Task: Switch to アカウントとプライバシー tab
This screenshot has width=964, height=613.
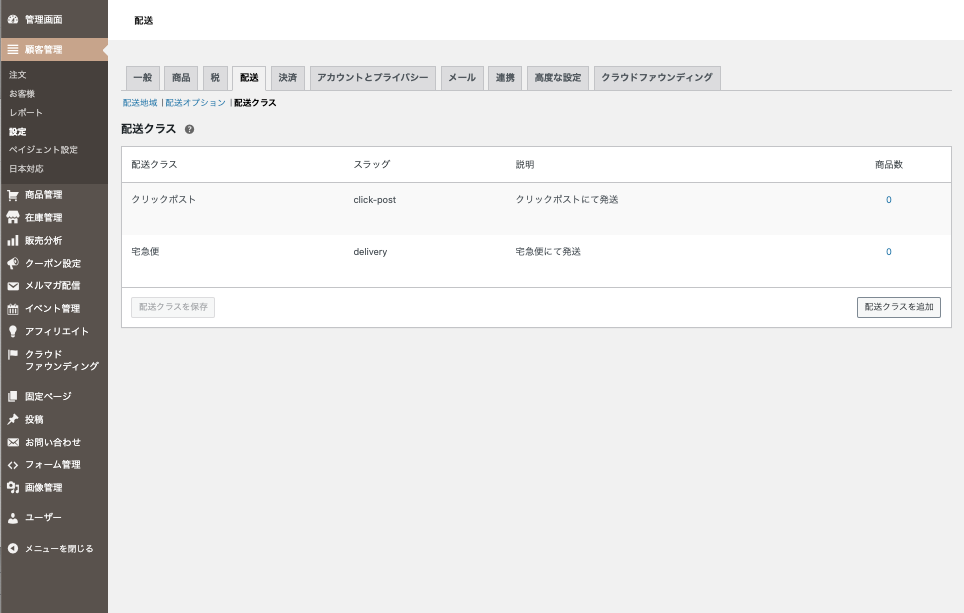Action: pos(372,78)
